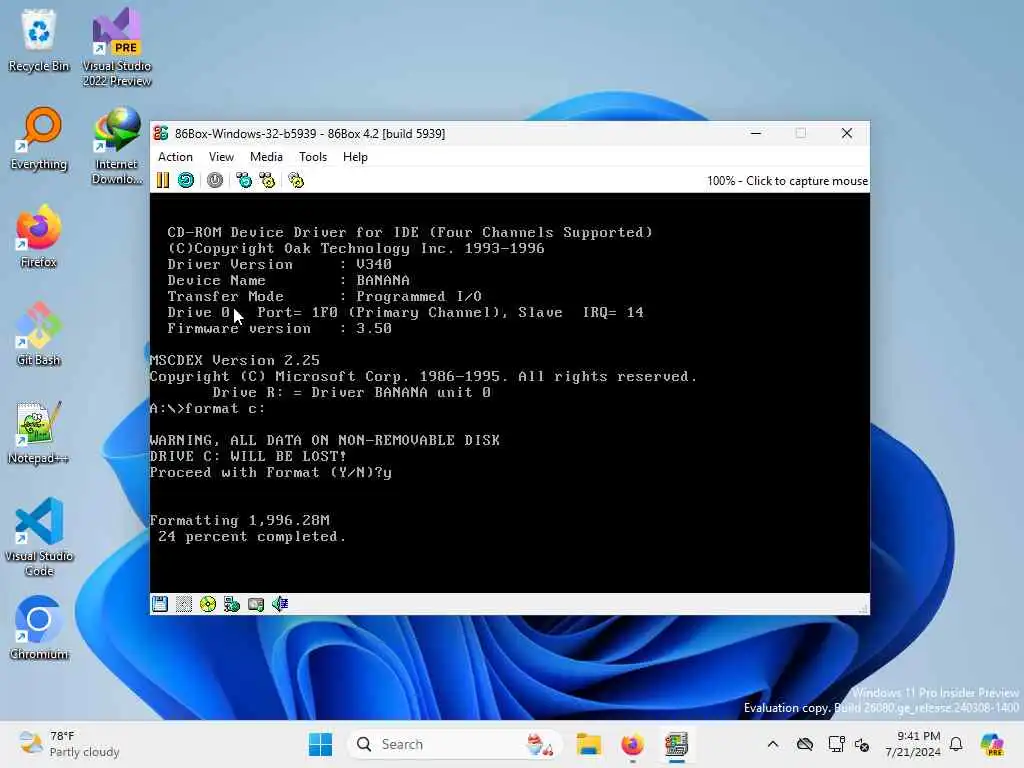Open the weather widget showing 78°F
The height and width of the screenshot is (768, 1024).
69,744
